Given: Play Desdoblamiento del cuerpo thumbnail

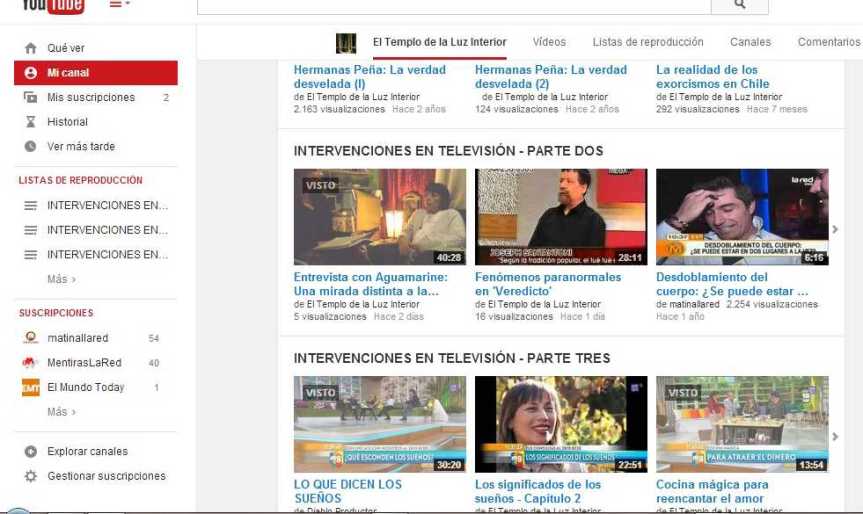Looking at the screenshot, I should [742, 217].
